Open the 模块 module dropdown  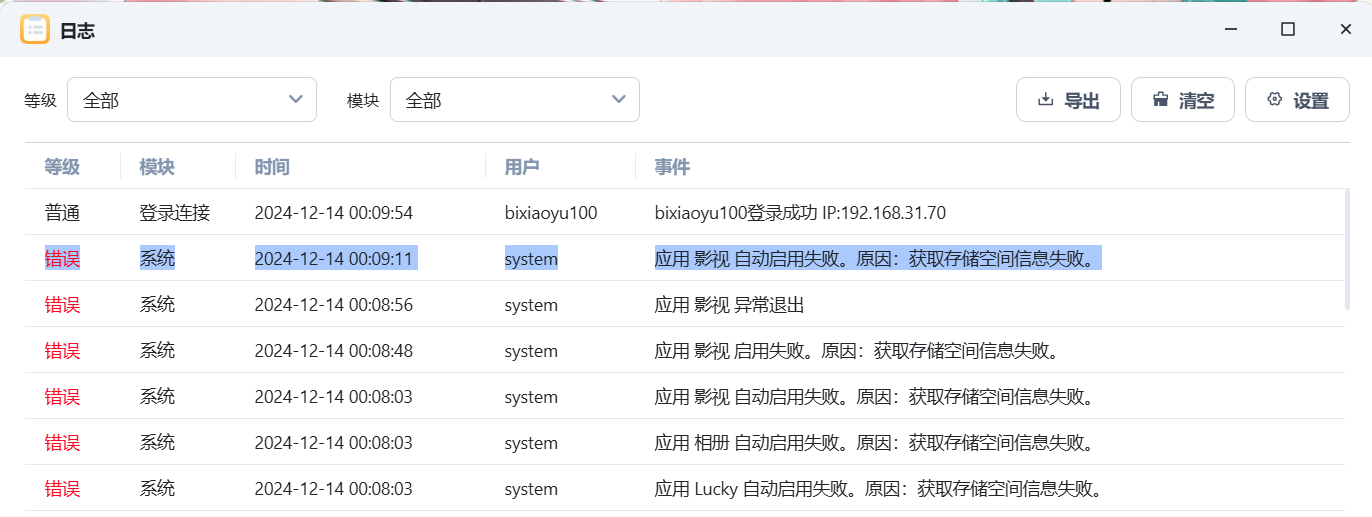coord(515,100)
